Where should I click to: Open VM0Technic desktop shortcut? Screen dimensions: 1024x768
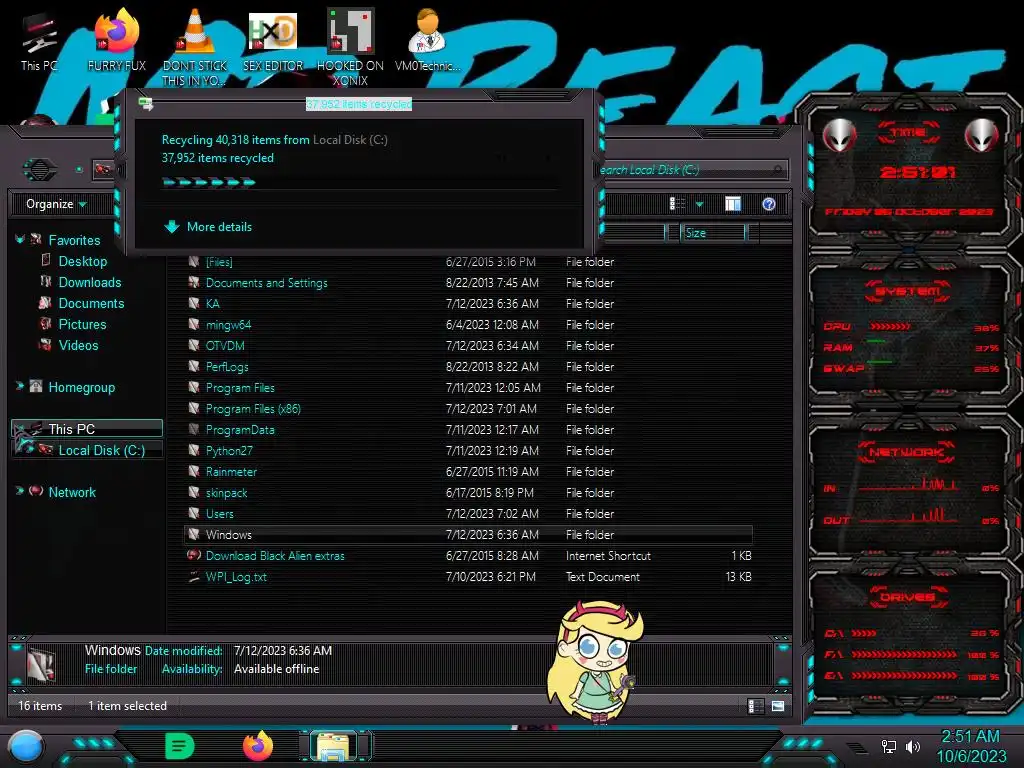(427, 42)
